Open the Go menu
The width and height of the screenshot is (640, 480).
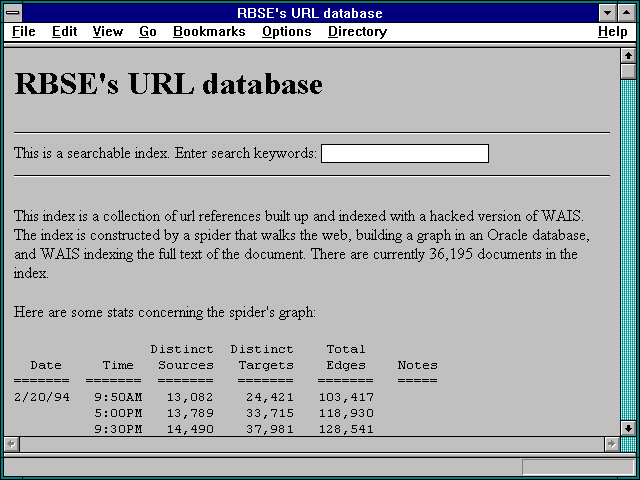click(x=148, y=32)
